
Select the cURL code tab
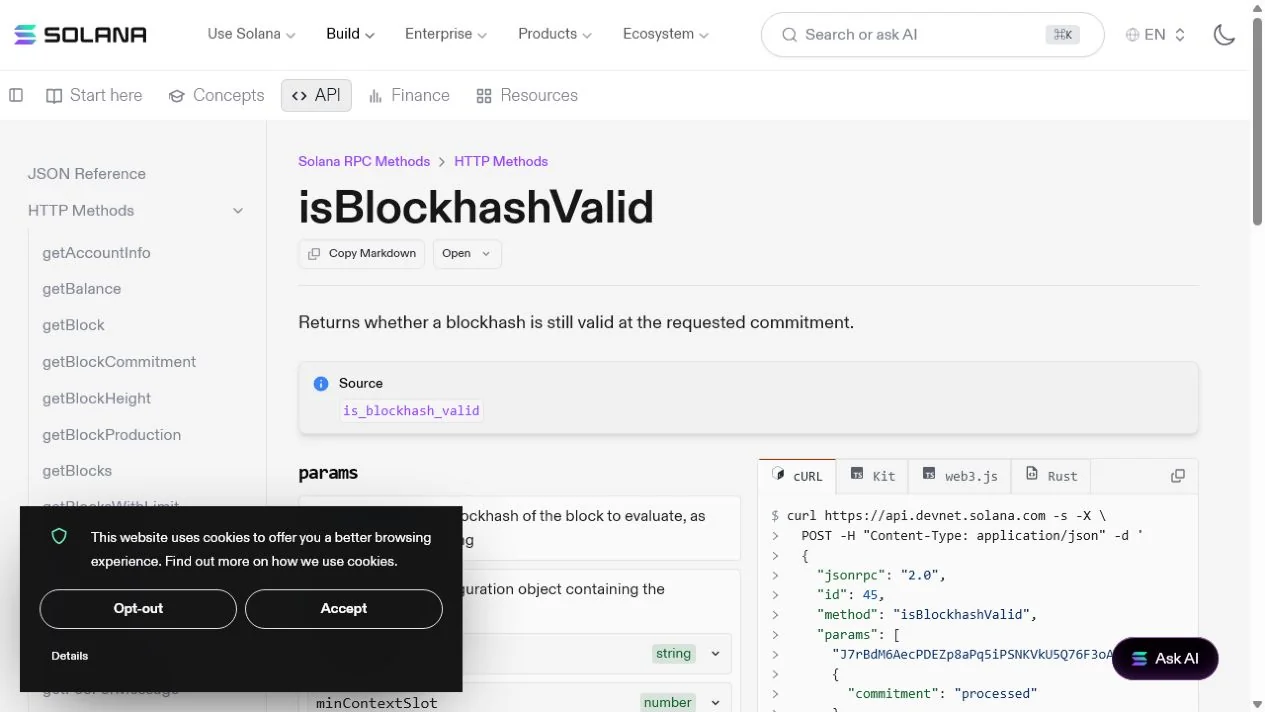click(798, 476)
